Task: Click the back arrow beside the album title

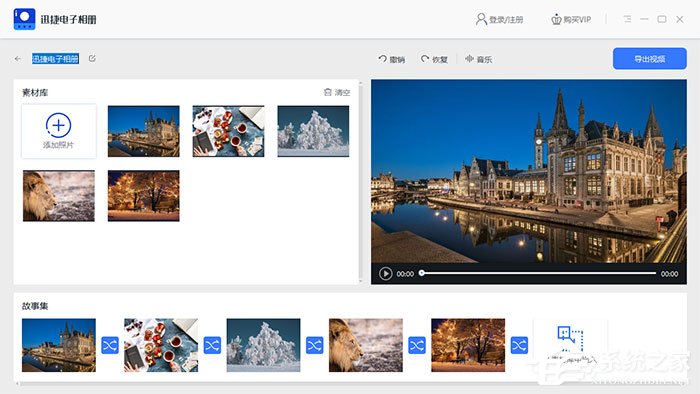Action: point(18,58)
